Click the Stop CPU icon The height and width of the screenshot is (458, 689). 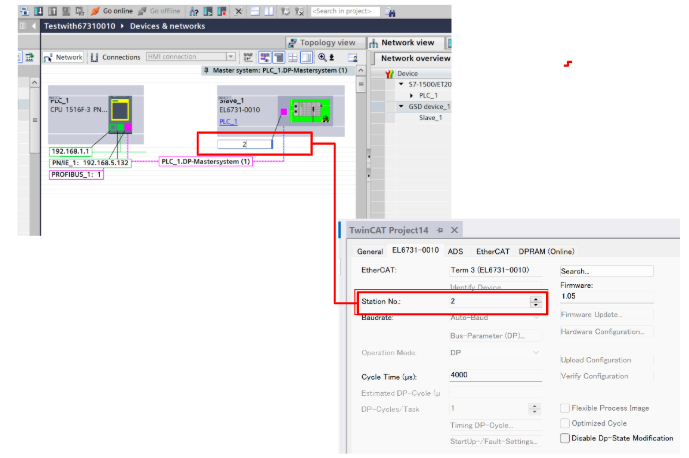221,11
